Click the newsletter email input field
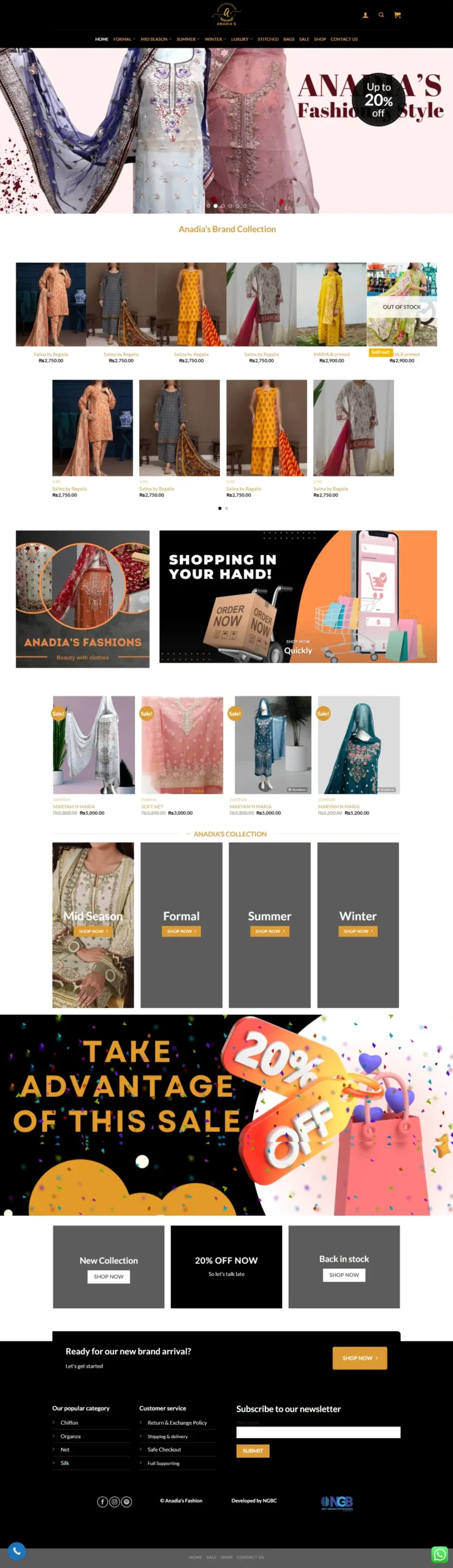Viewport: 453px width, 1568px height. 318,1432
